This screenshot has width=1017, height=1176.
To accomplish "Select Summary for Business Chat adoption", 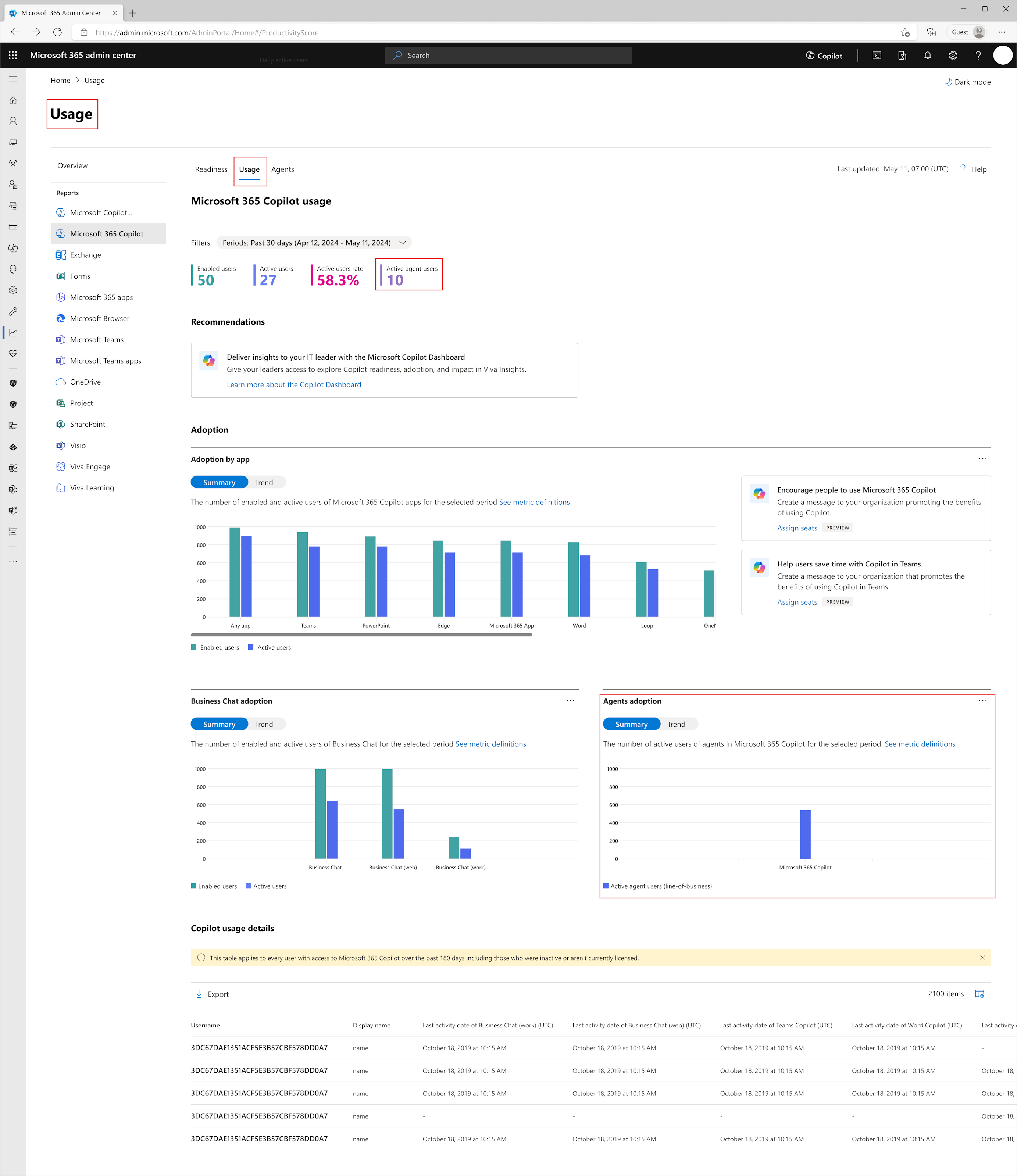I will pos(219,724).
